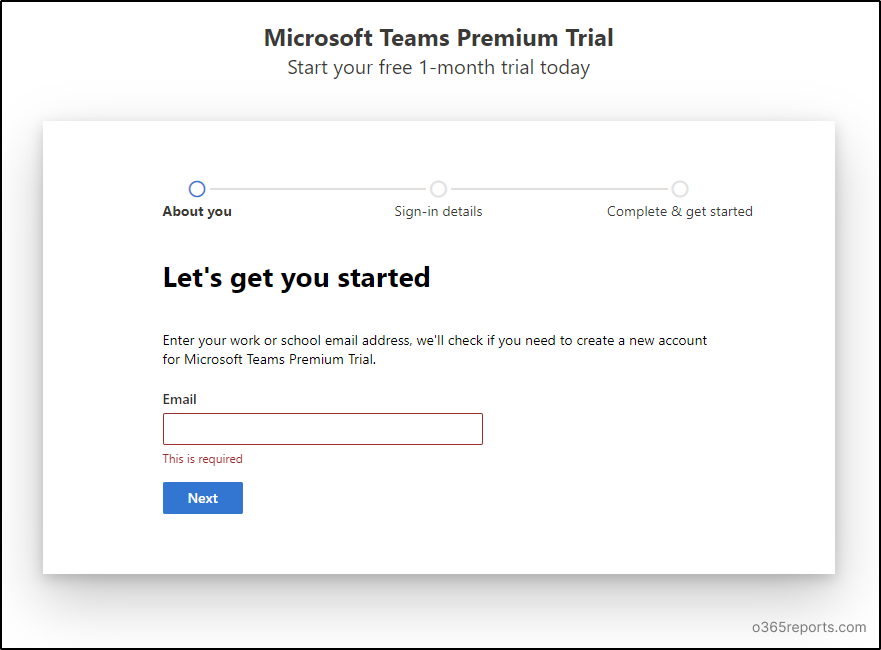881x650 pixels.
Task: Click the Email field label
Action: [180, 399]
